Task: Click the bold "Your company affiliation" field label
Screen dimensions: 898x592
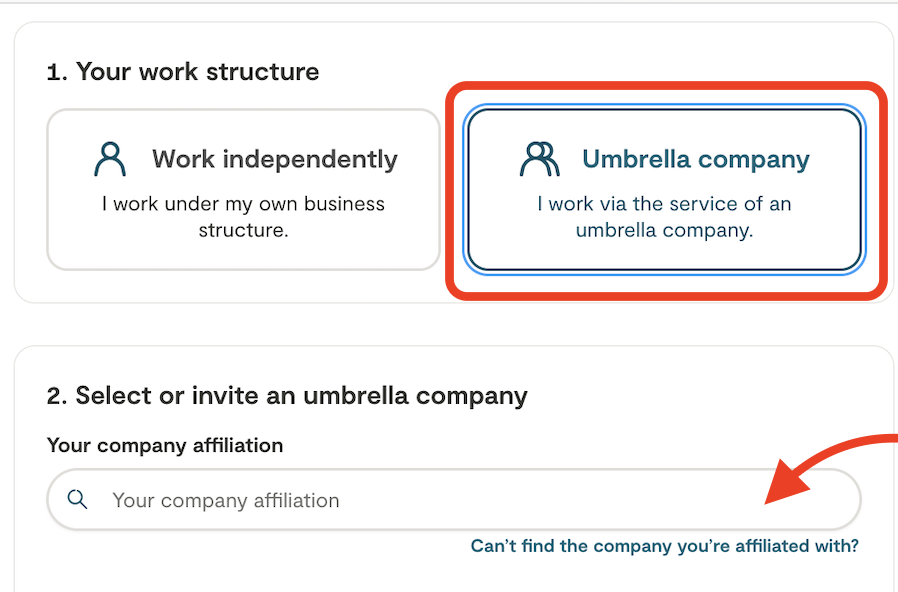Action: 165,445
